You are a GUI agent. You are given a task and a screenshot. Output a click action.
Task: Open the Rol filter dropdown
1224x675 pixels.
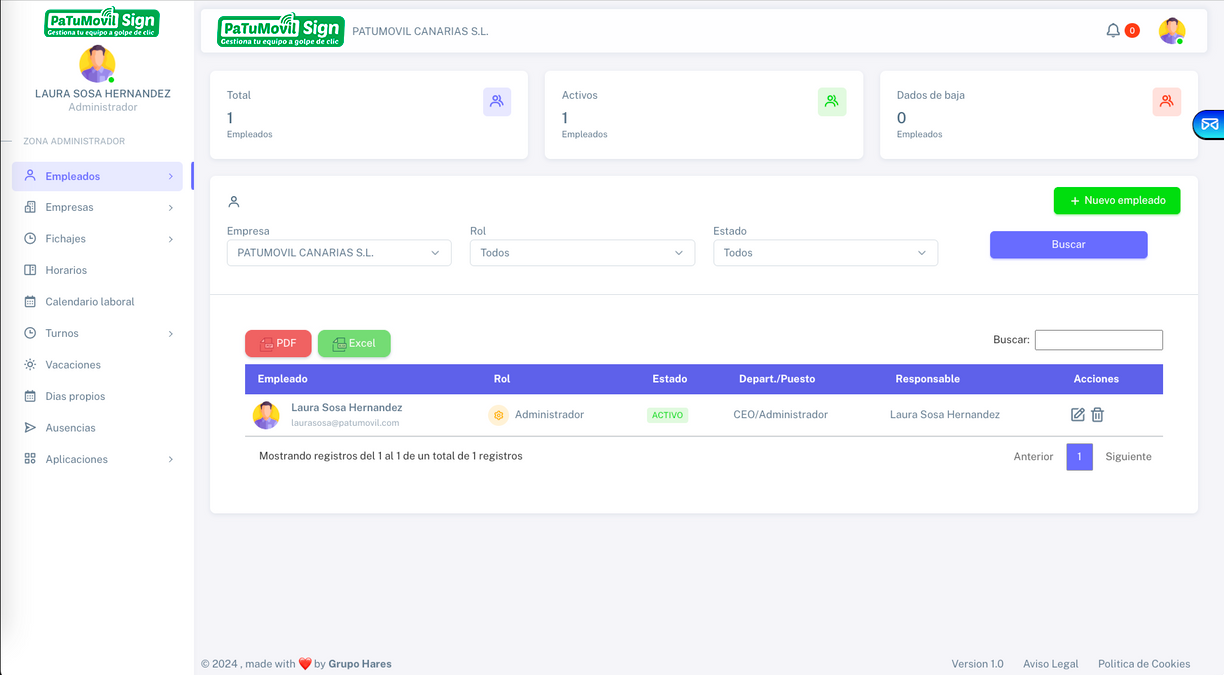click(x=582, y=253)
